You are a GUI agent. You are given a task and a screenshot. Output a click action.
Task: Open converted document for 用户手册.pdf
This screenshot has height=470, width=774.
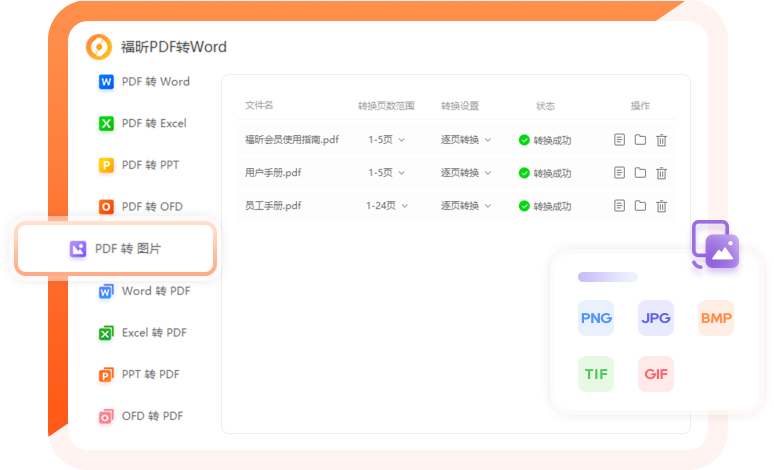pyautogui.click(x=620, y=173)
